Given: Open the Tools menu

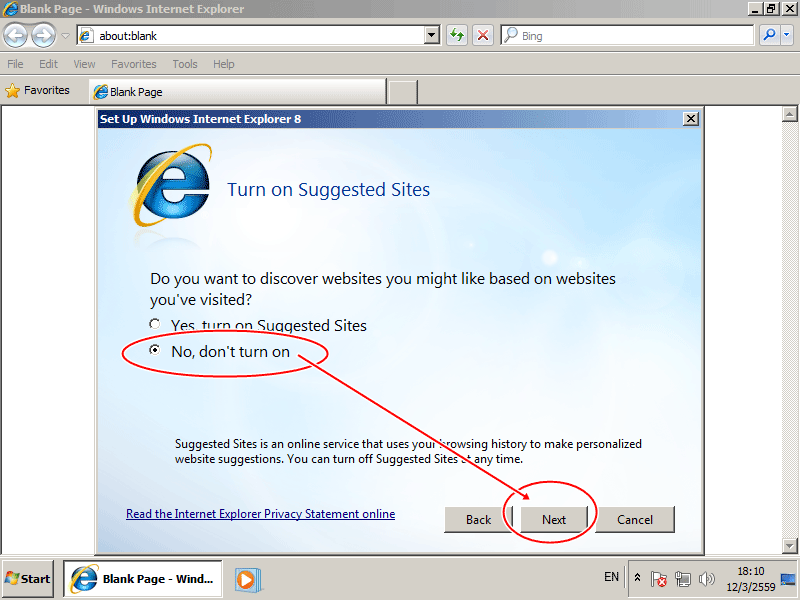Looking at the screenshot, I should click(x=185, y=64).
